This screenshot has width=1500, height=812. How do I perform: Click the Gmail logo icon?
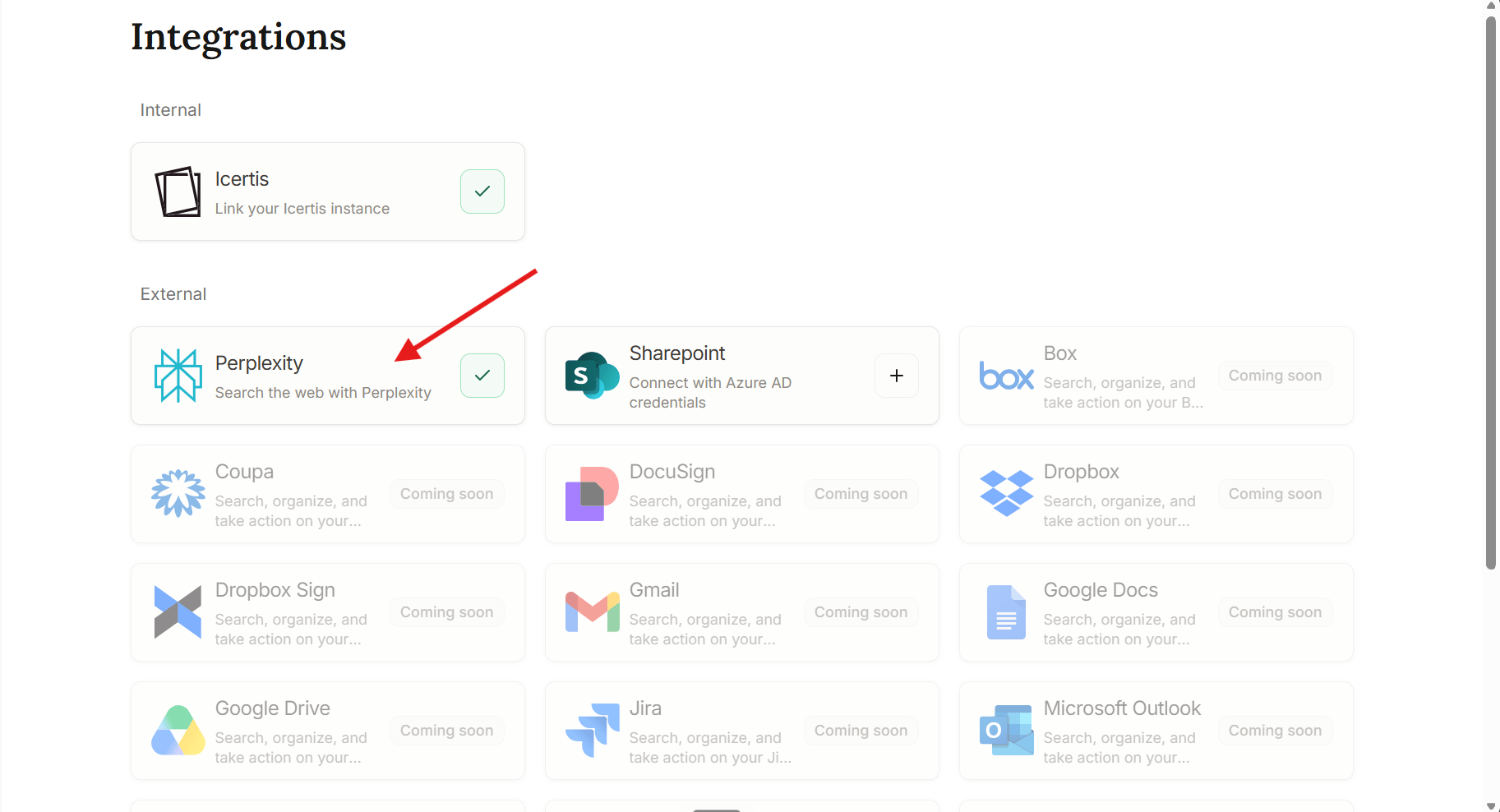[592, 612]
